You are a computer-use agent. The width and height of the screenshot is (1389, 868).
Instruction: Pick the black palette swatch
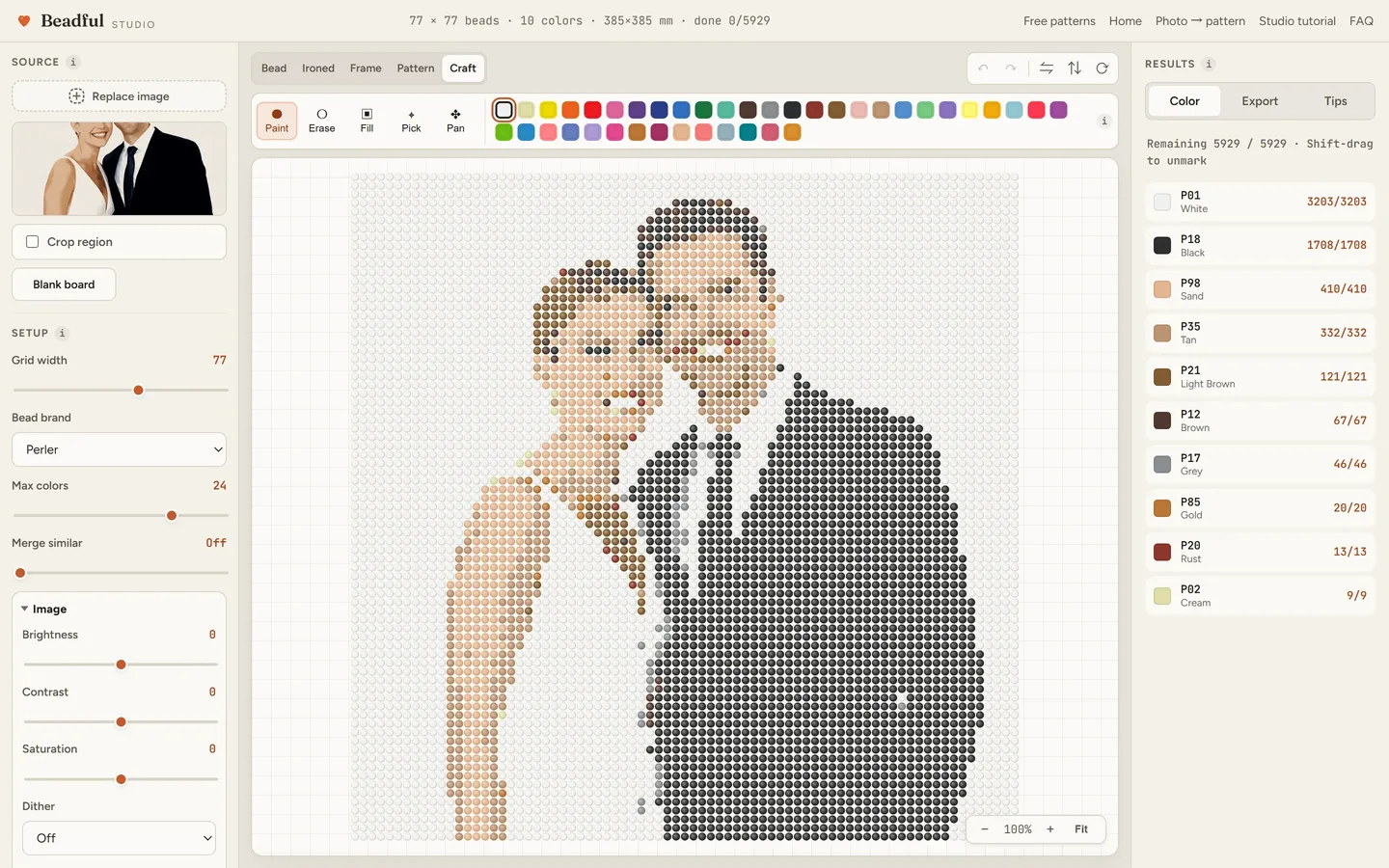pos(792,110)
